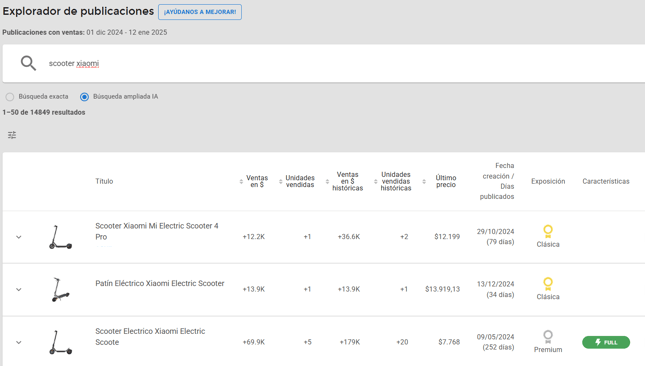This screenshot has height=366, width=645.
Task: Sort by Último precio arrows
Action: click(424, 181)
